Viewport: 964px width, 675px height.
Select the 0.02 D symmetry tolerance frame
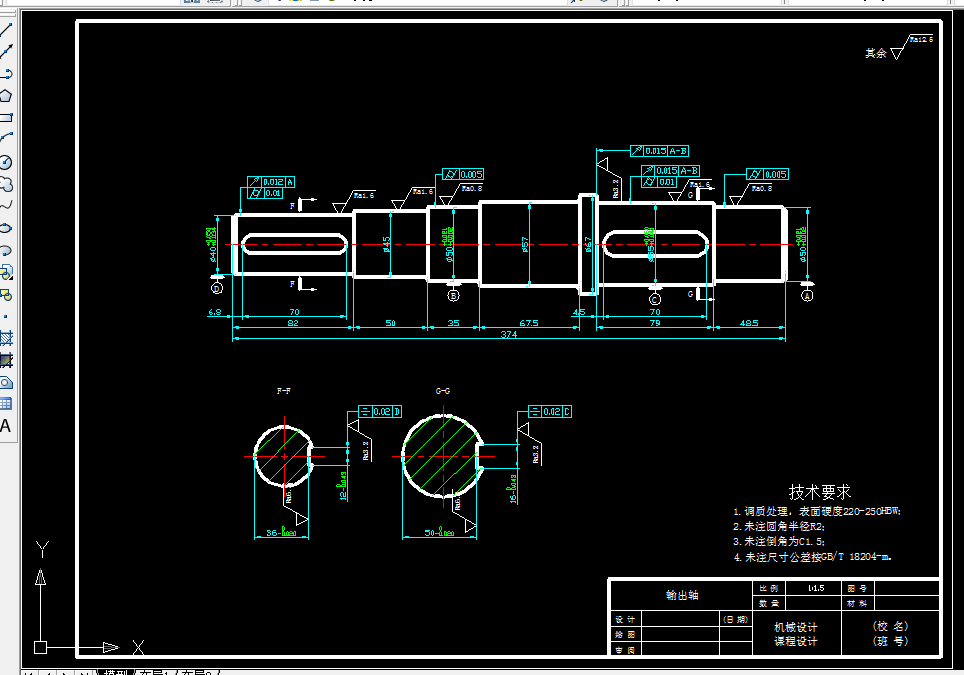pos(380,411)
